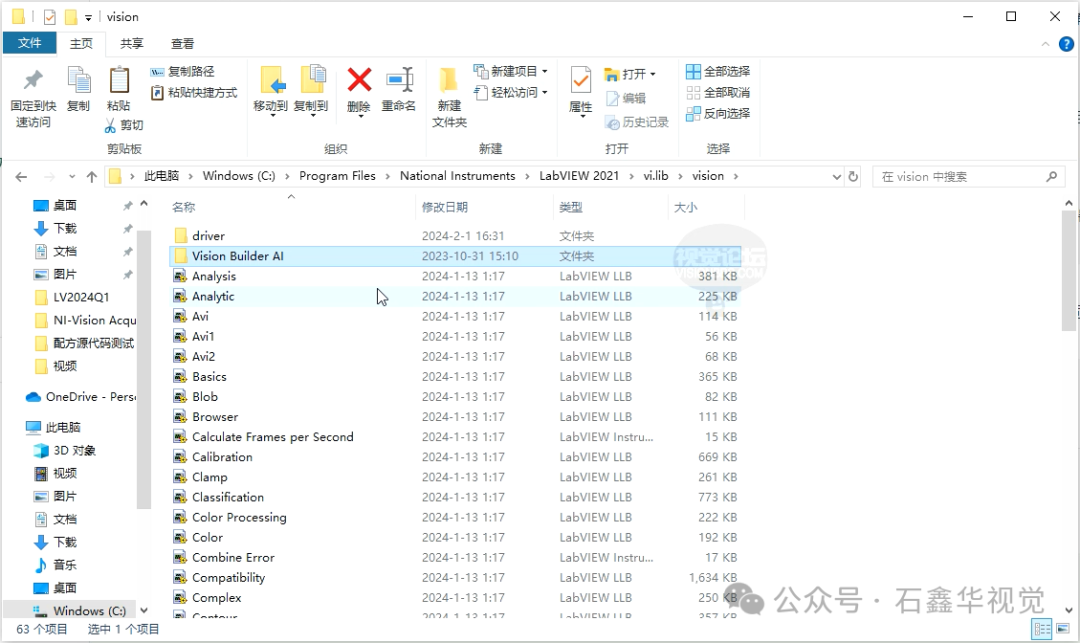Click vi.lib in address breadcrumb
Screen dimensions: 1080x643
[x=656, y=176]
